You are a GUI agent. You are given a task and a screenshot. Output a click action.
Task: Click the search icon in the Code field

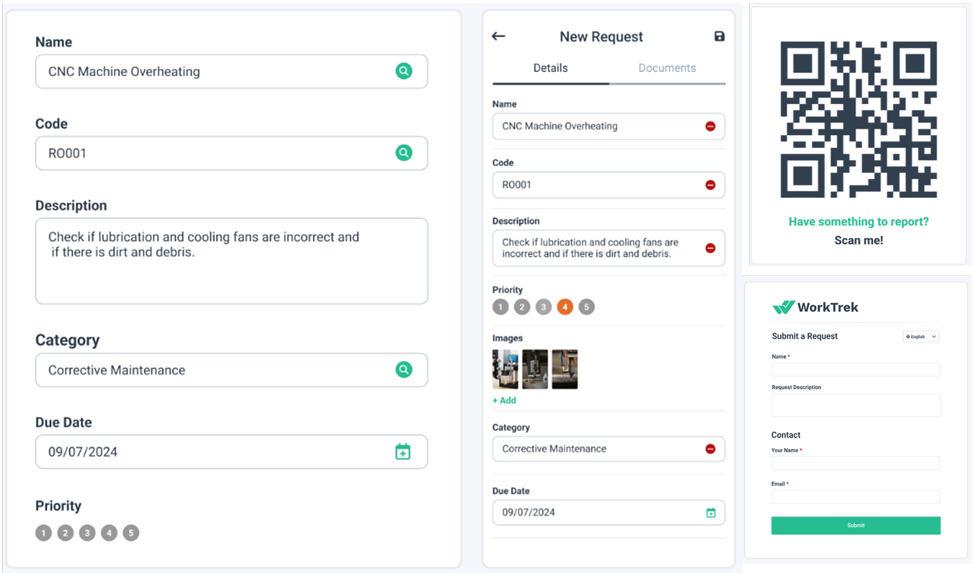403,153
